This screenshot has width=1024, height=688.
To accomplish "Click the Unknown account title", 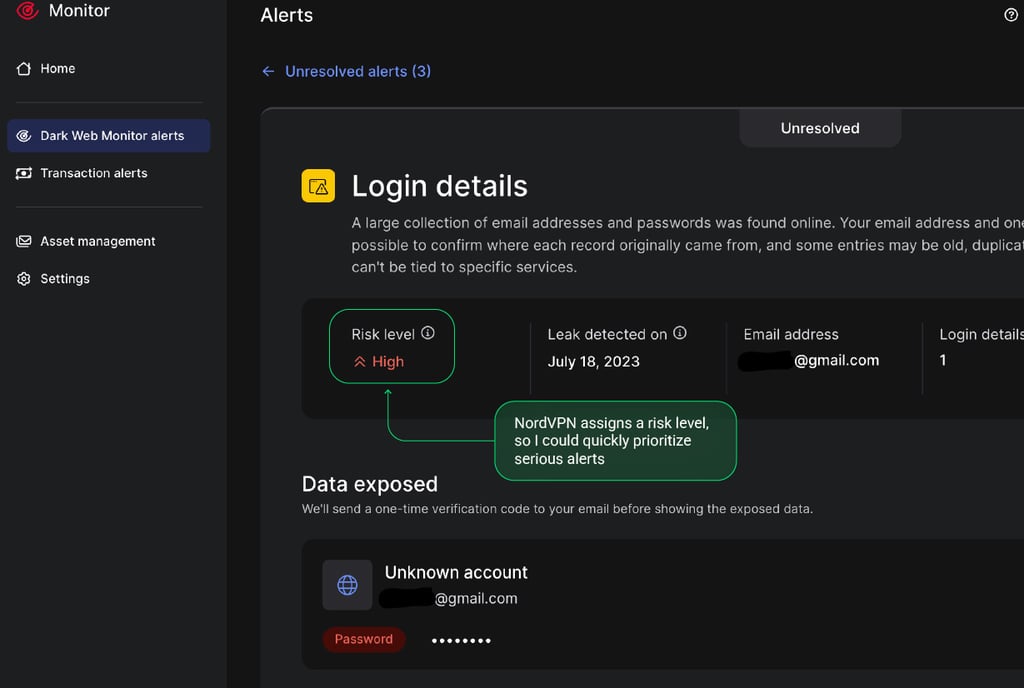I will [x=456, y=572].
